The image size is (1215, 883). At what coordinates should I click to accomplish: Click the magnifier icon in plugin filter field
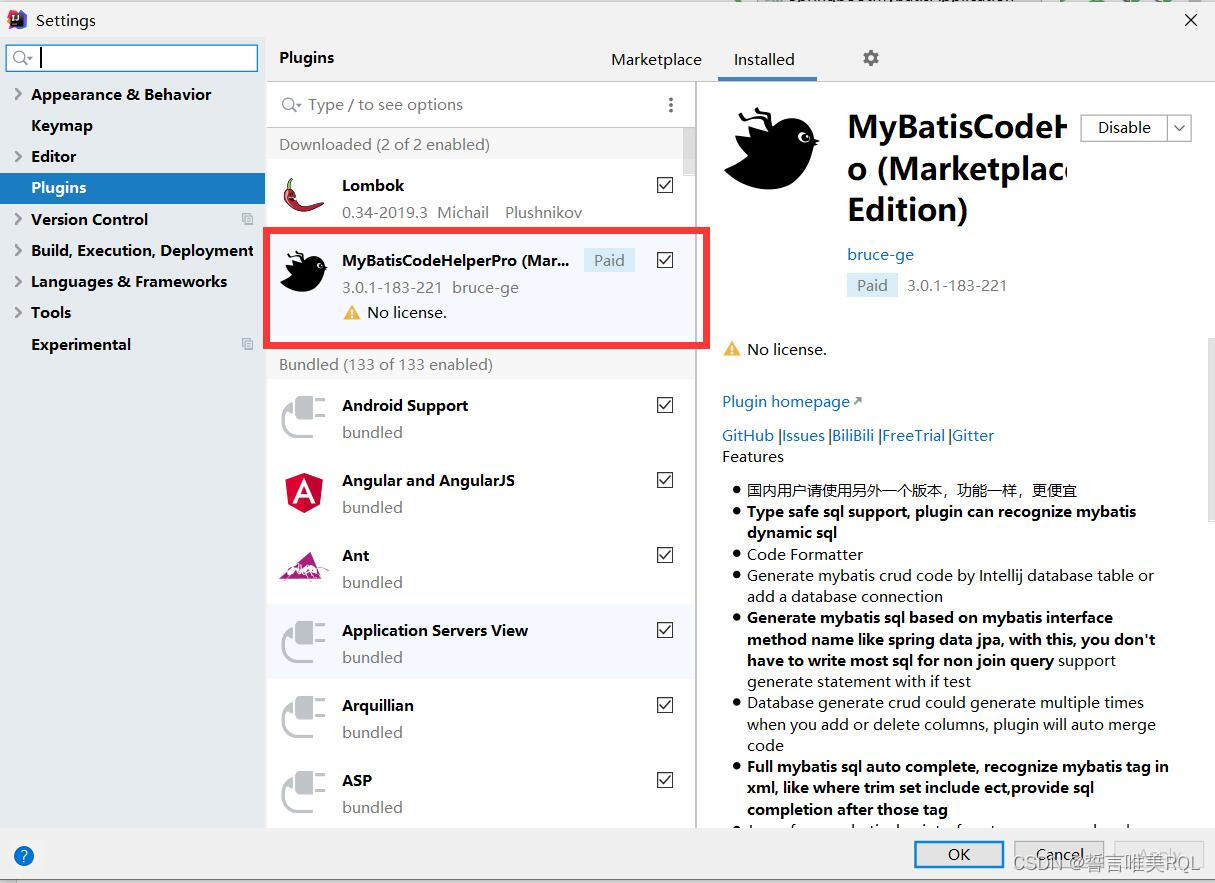pos(291,105)
